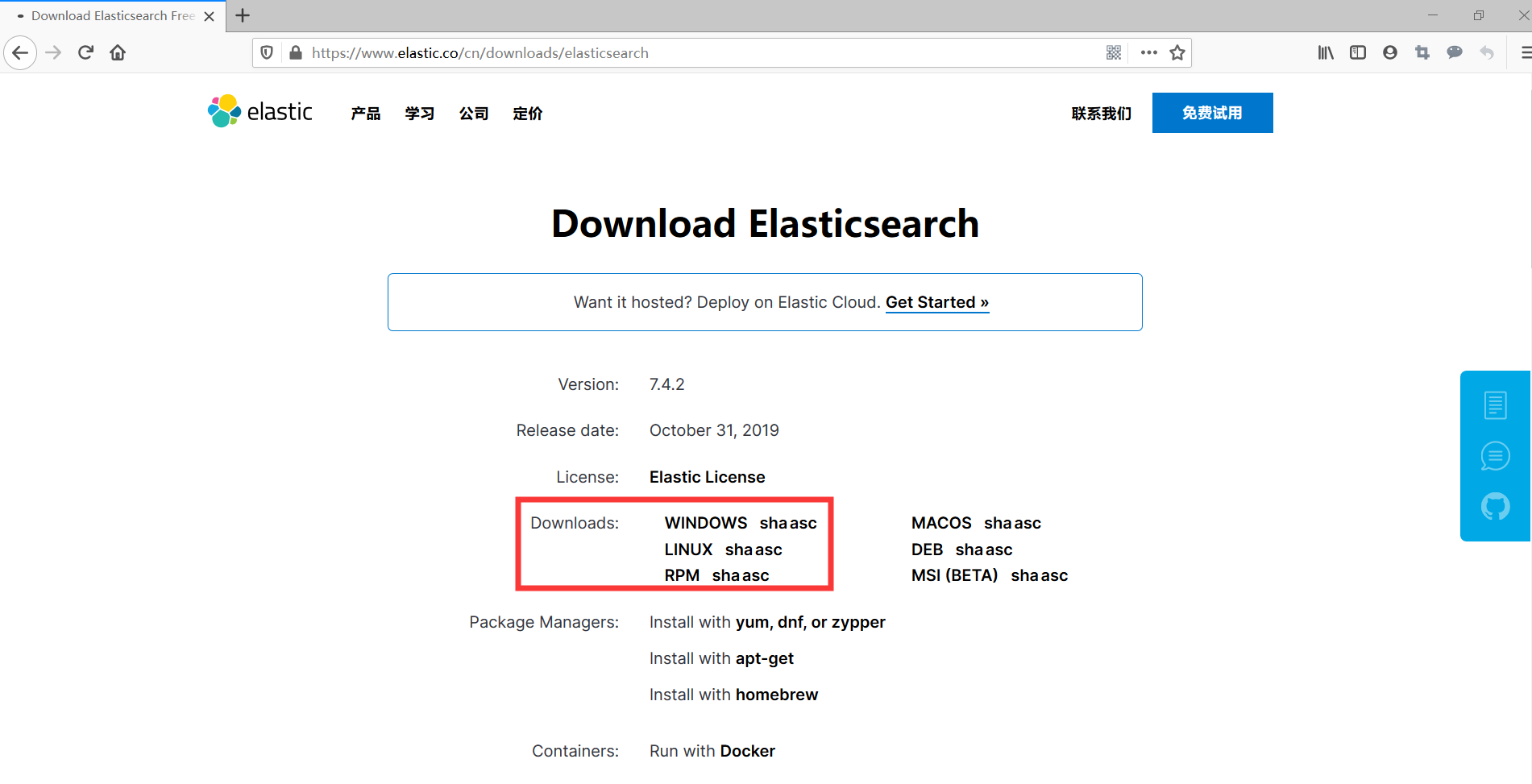The image size is (1532, 784).
Task: Open asc link next to MACOS
Action: [1028, 523]
